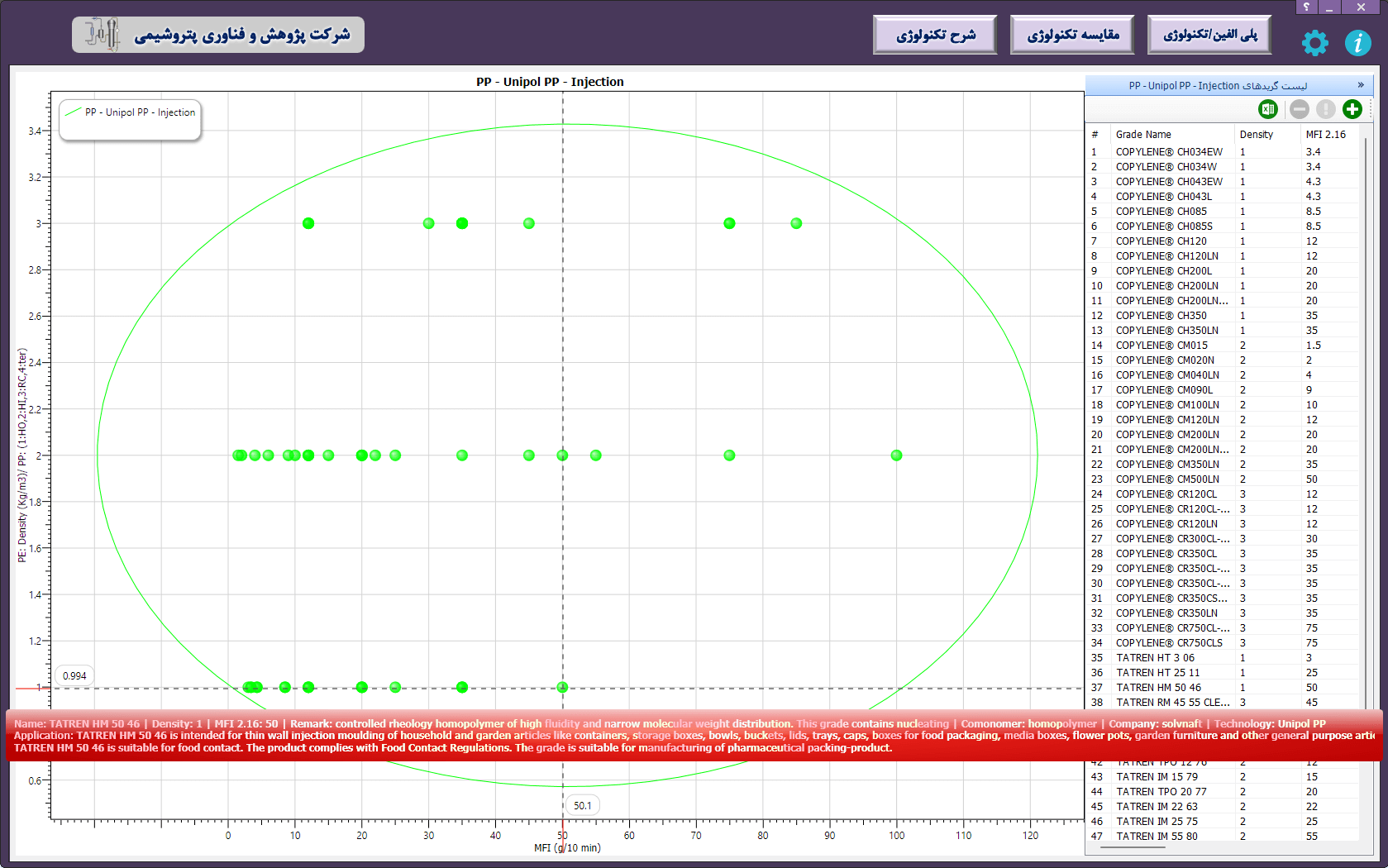
Task: Click the grade list horizontal scrollbar
Action: point(1133,847)
